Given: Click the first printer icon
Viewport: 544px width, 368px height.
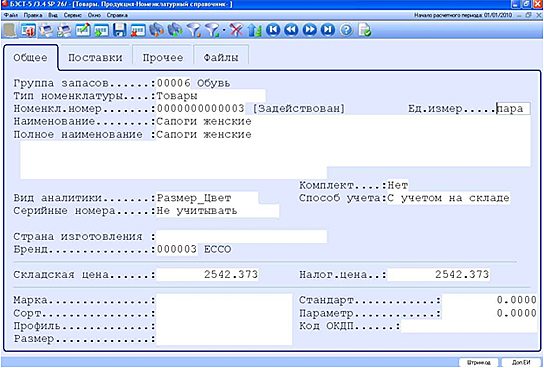Looking at the screenshot, I should (46, 30).
